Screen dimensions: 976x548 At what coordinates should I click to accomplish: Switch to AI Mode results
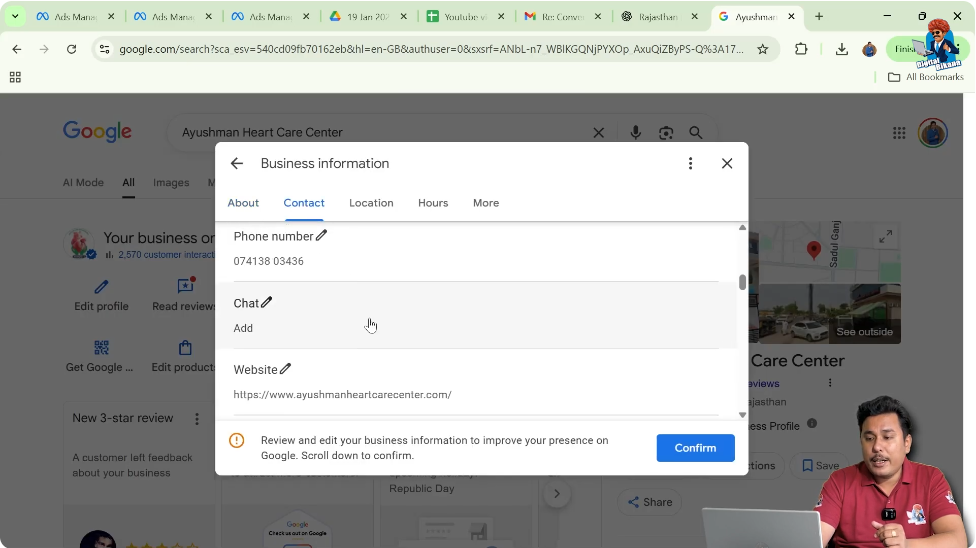pyautogui.click(x=83, y=182)
